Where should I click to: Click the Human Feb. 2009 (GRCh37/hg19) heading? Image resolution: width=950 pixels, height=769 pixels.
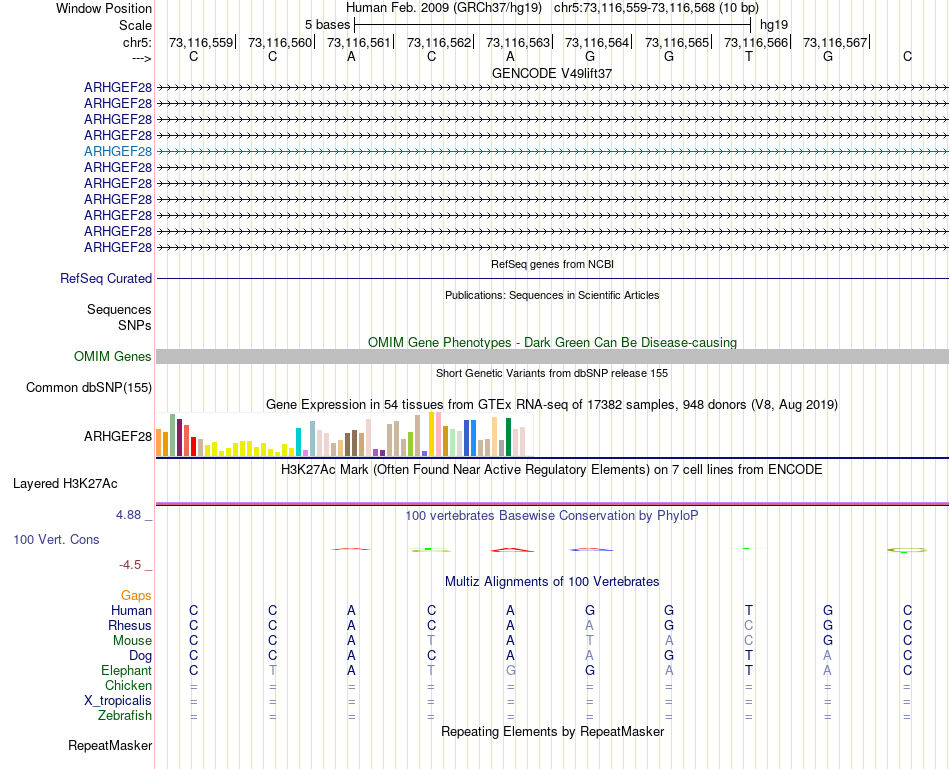(x=443, y=8)
